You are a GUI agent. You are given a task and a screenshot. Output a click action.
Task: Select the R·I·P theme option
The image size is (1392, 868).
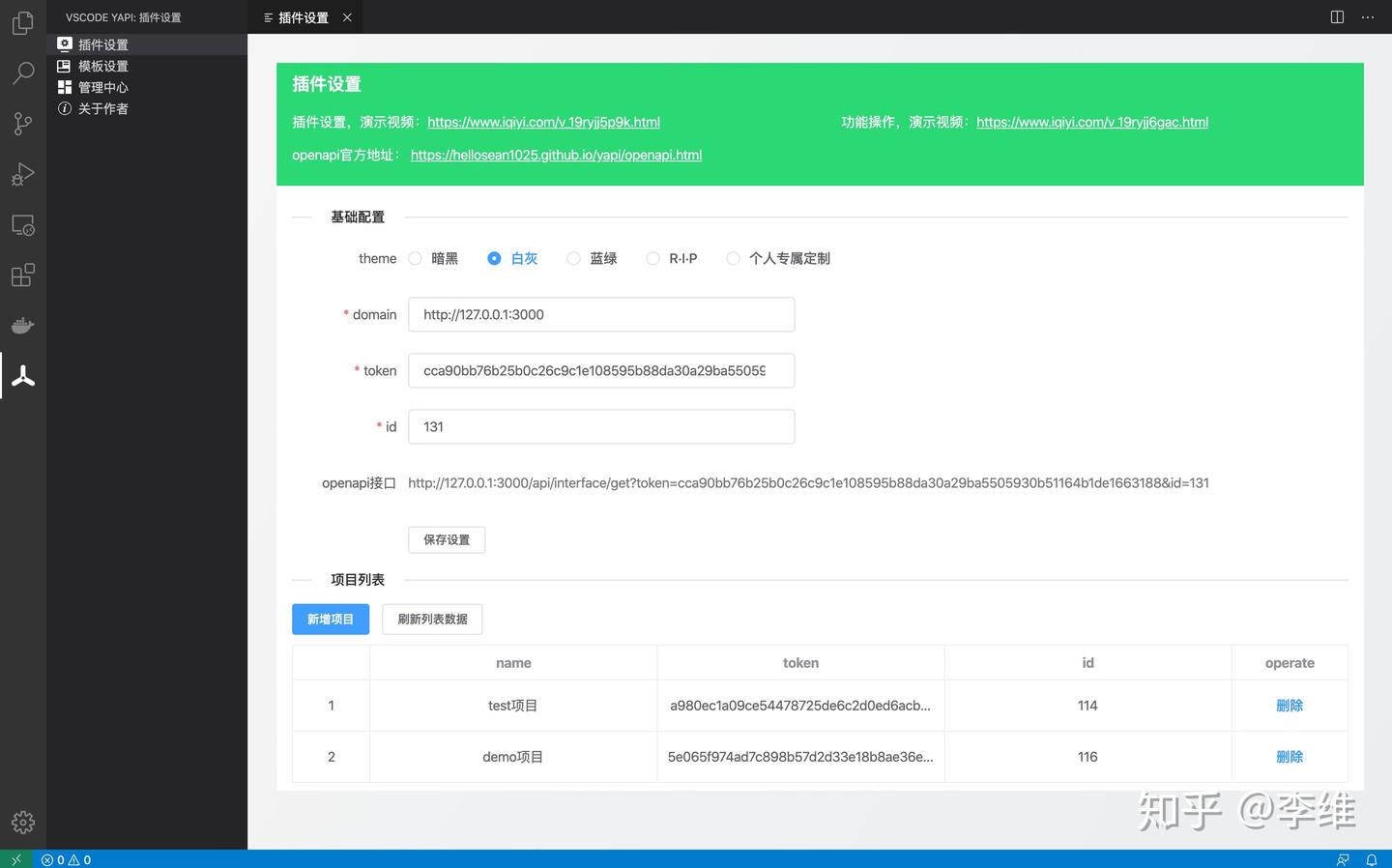[652, 258]
